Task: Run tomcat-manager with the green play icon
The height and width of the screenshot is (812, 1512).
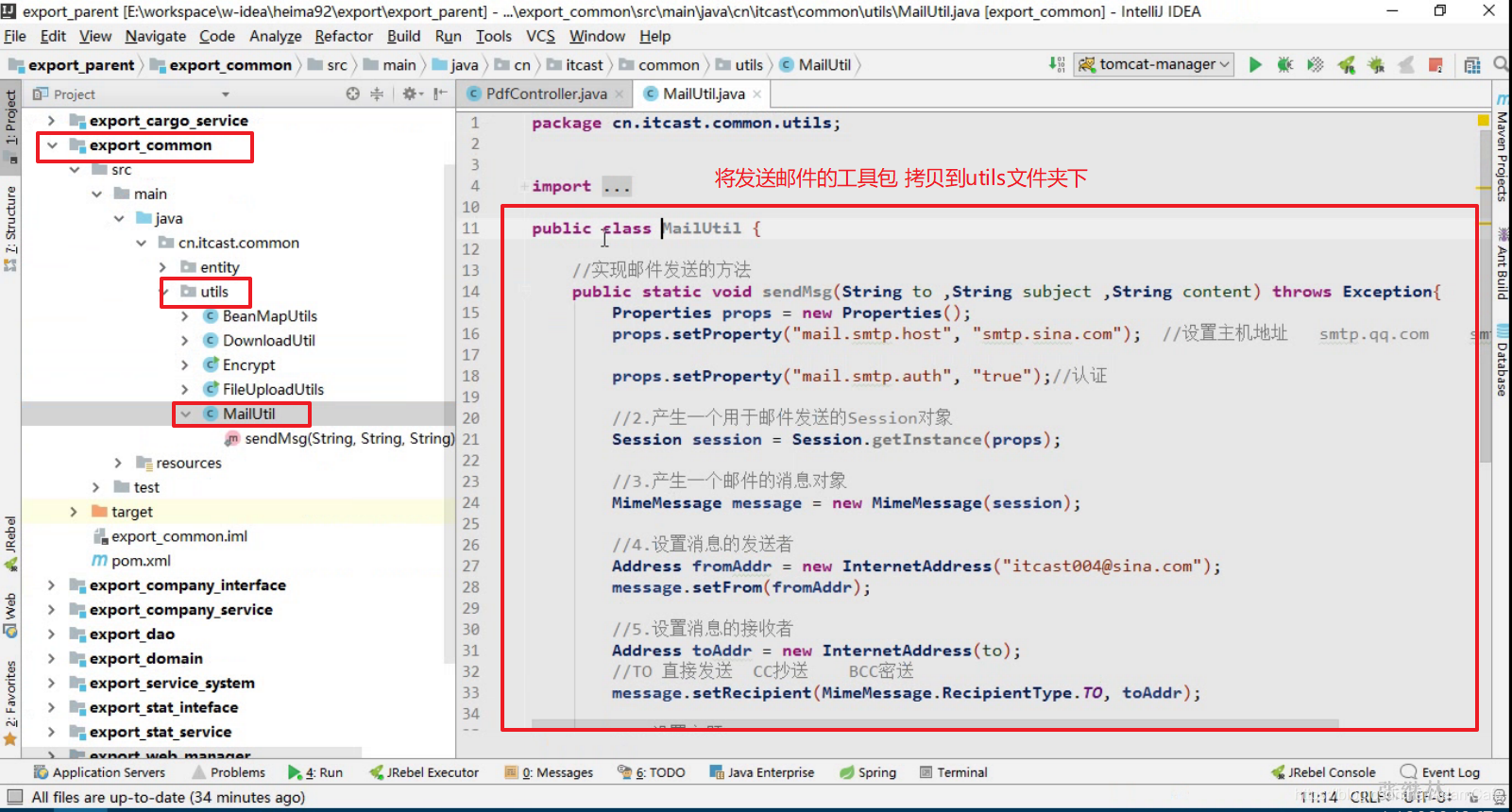Action: (x=1255, y=64)
